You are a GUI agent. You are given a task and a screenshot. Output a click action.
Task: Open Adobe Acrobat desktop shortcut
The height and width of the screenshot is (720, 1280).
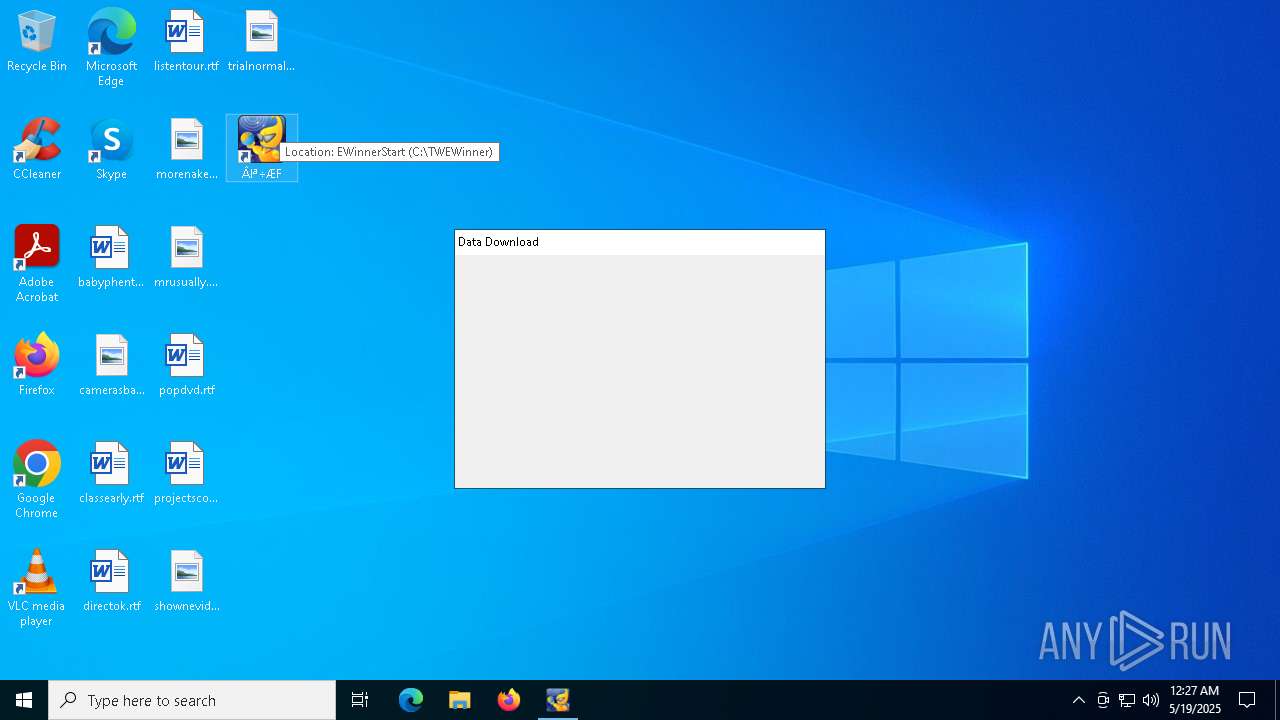pos(37,264)
